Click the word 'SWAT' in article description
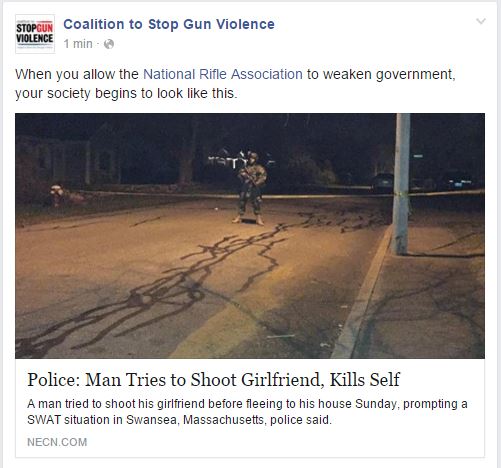501x468 pixels. [x=44, y=420]
